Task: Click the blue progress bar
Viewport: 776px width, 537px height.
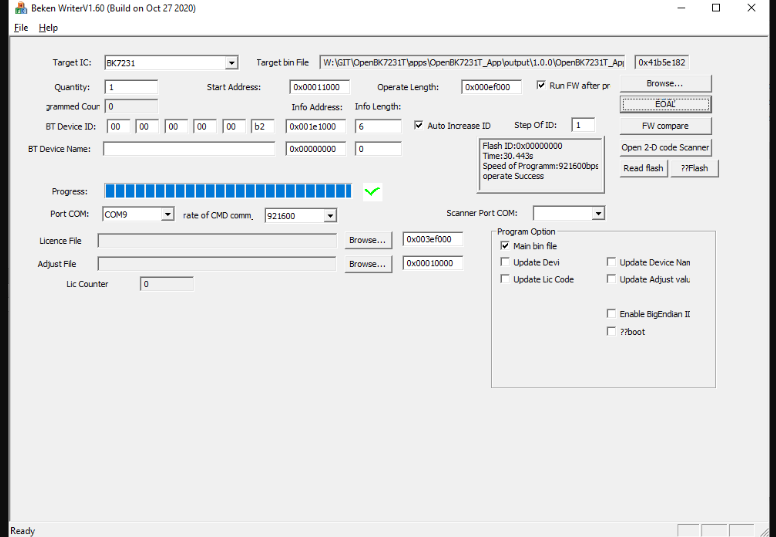Action: coord(228,191)
